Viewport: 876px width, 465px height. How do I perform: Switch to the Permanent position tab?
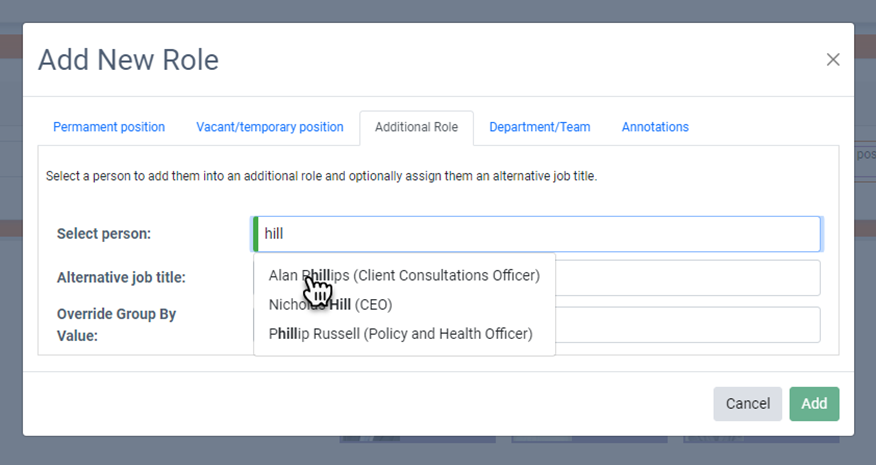pos(109,127)
